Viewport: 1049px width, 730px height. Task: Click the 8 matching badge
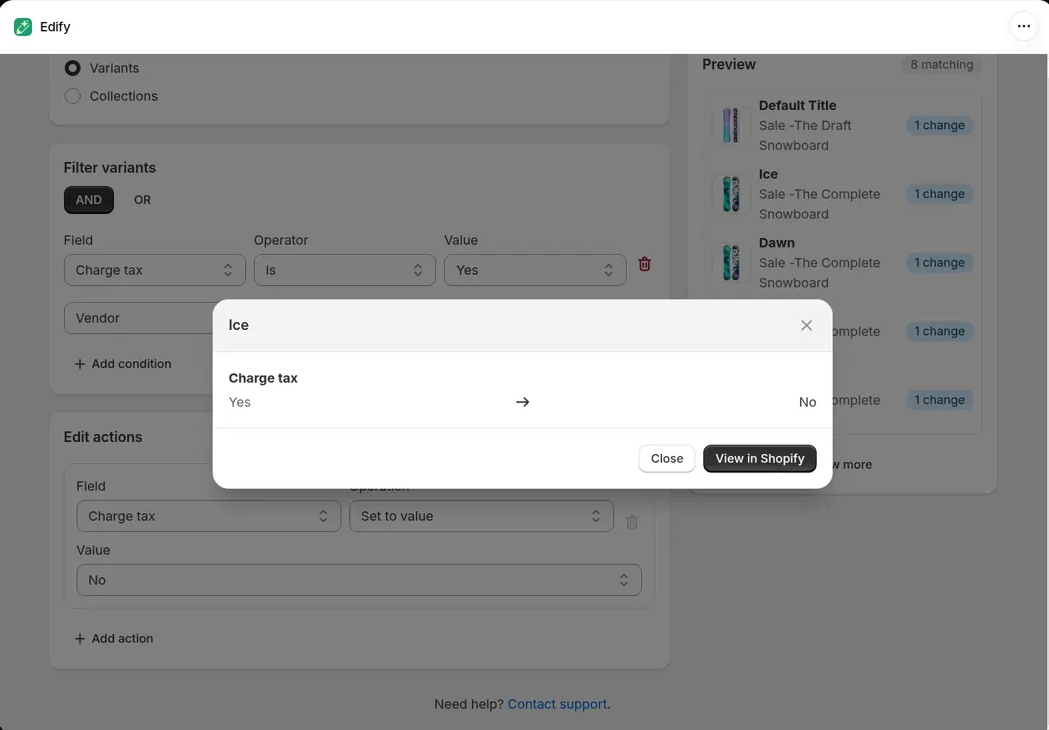click(941, 65)
